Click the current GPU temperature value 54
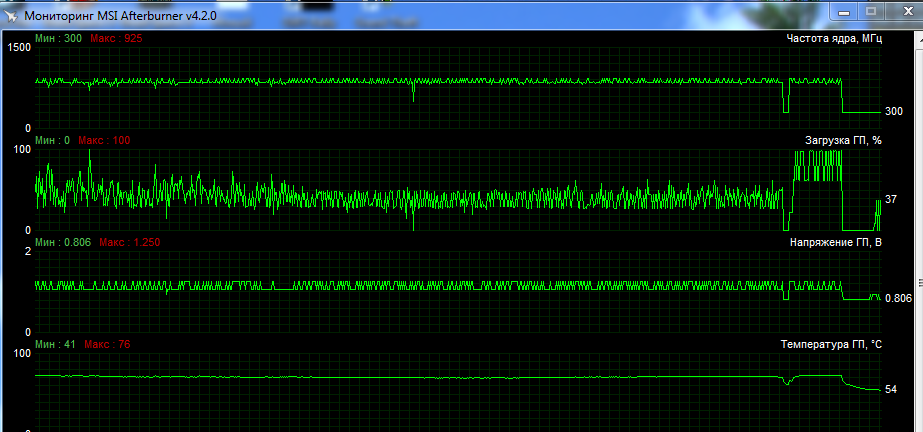 click(891, 390)
